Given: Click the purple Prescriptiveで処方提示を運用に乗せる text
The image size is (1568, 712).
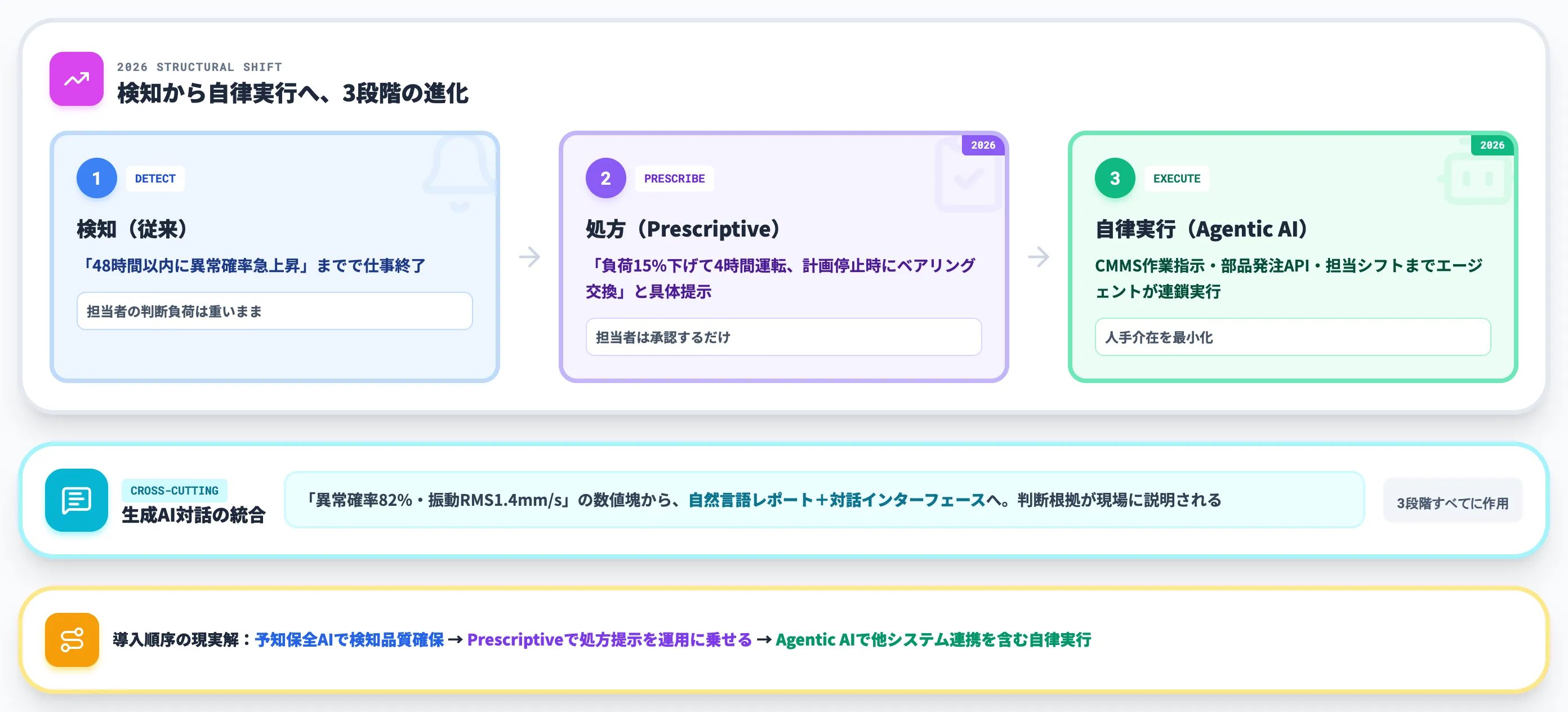Looking at the screenshot, I should pyautogui.click(x=609, y=639).
